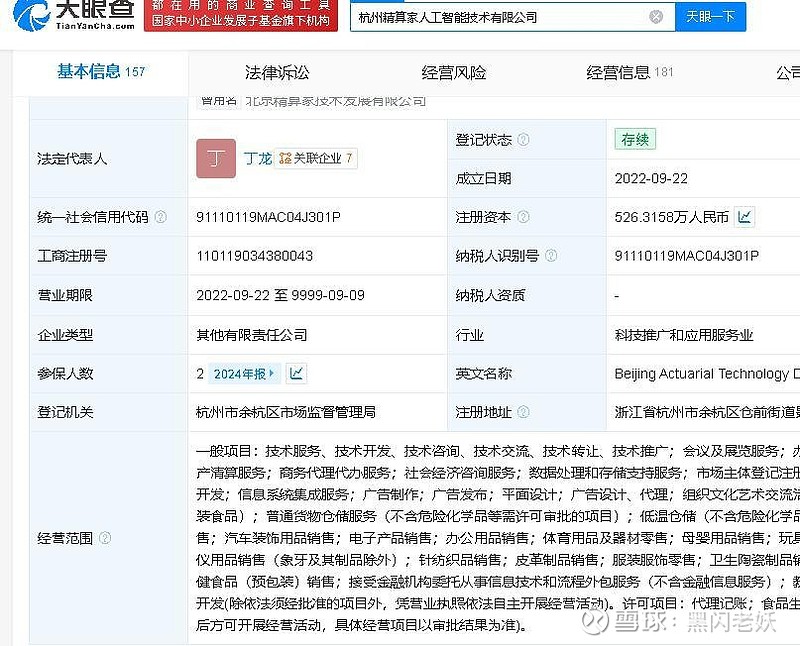Open the 2024年报 dropdown link
The width and height of the screenshot is (800, 646).
click(x=243, y=374)
